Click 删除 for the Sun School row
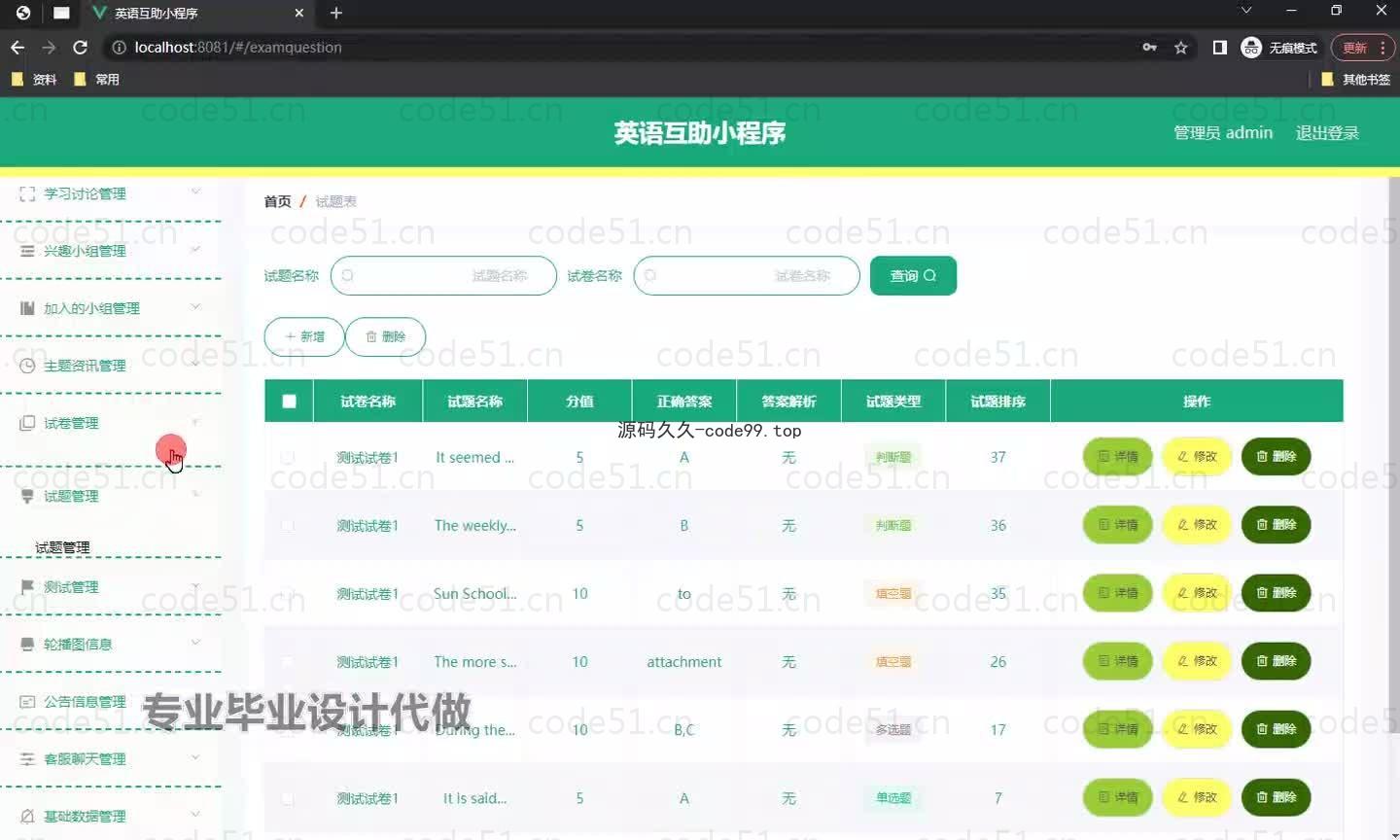This screenshot has width=1400, height=840. pos(1277,593)
